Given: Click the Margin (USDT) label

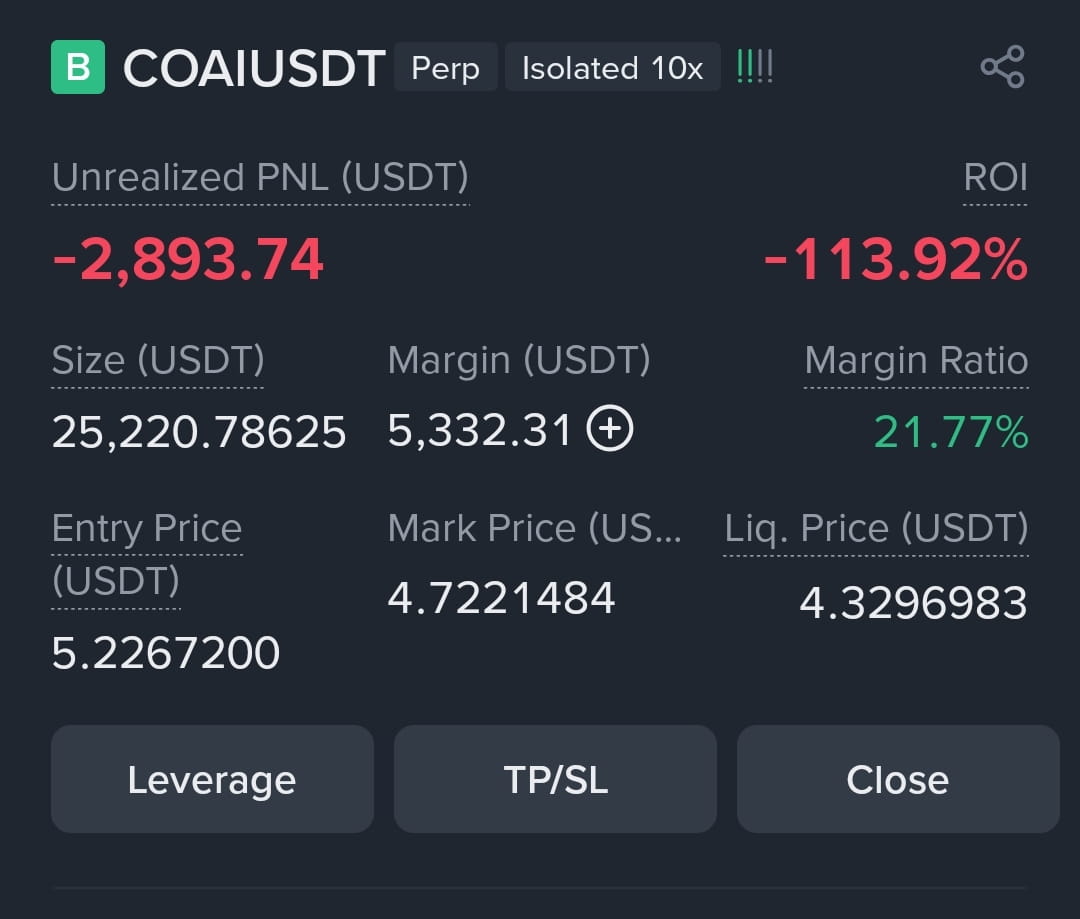Looking at the screenshot, I should pyautogui.click(x=520, y=361).
